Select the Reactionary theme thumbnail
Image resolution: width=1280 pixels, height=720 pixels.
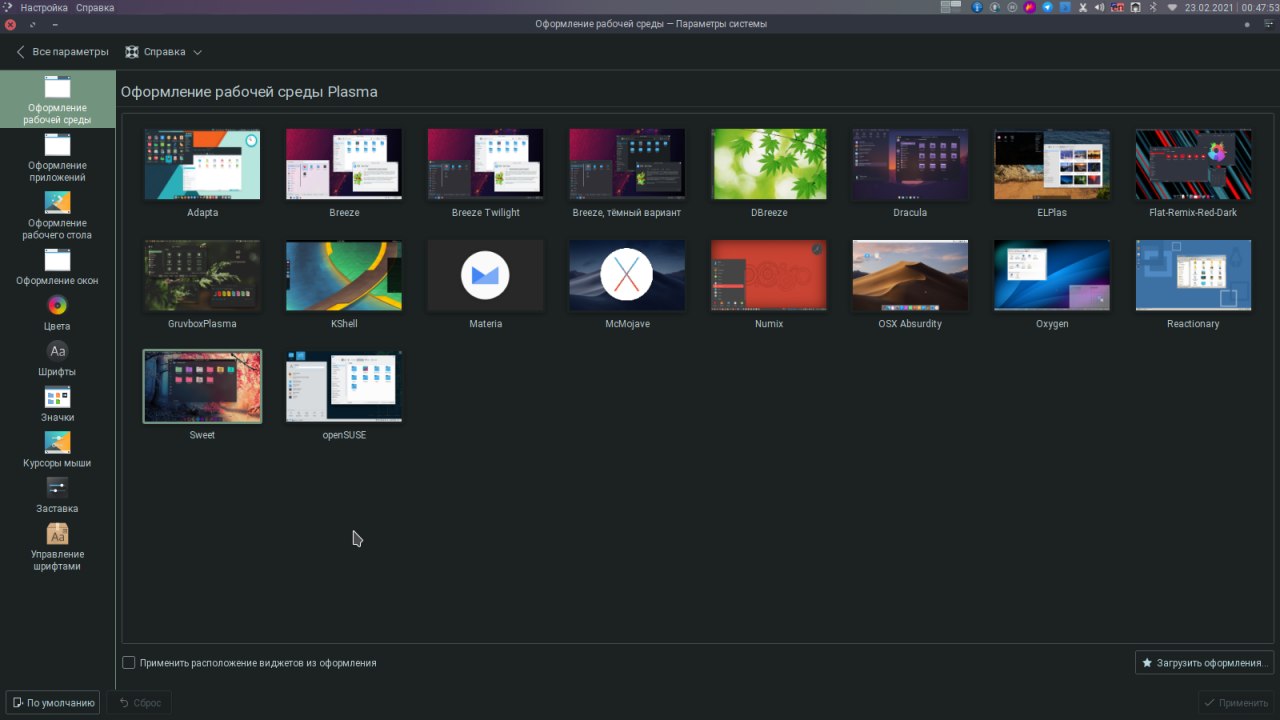pyautogui.click(x=1193, y=275)
